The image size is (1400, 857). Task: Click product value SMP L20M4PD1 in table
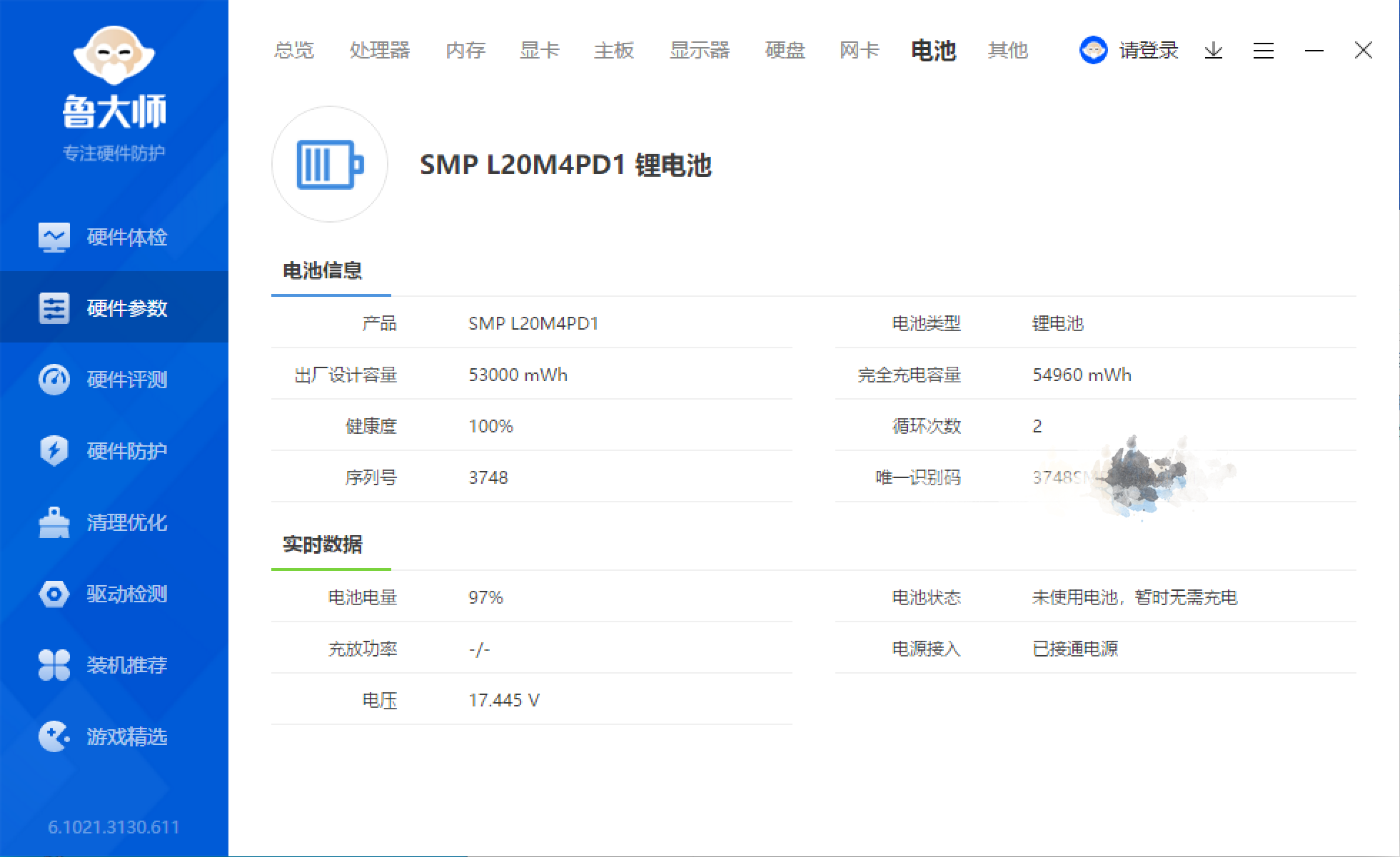(x=533, y=323)
